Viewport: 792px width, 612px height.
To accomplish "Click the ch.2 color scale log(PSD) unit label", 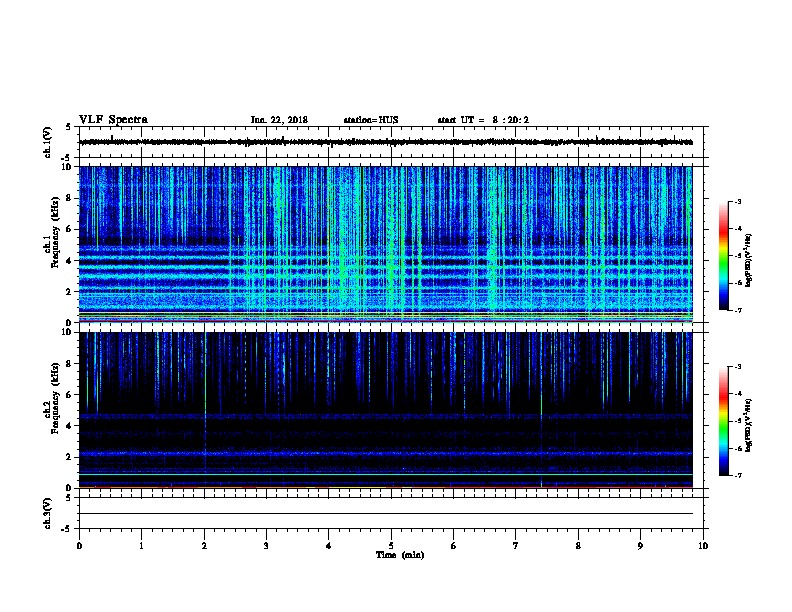I will click(749, 425).
